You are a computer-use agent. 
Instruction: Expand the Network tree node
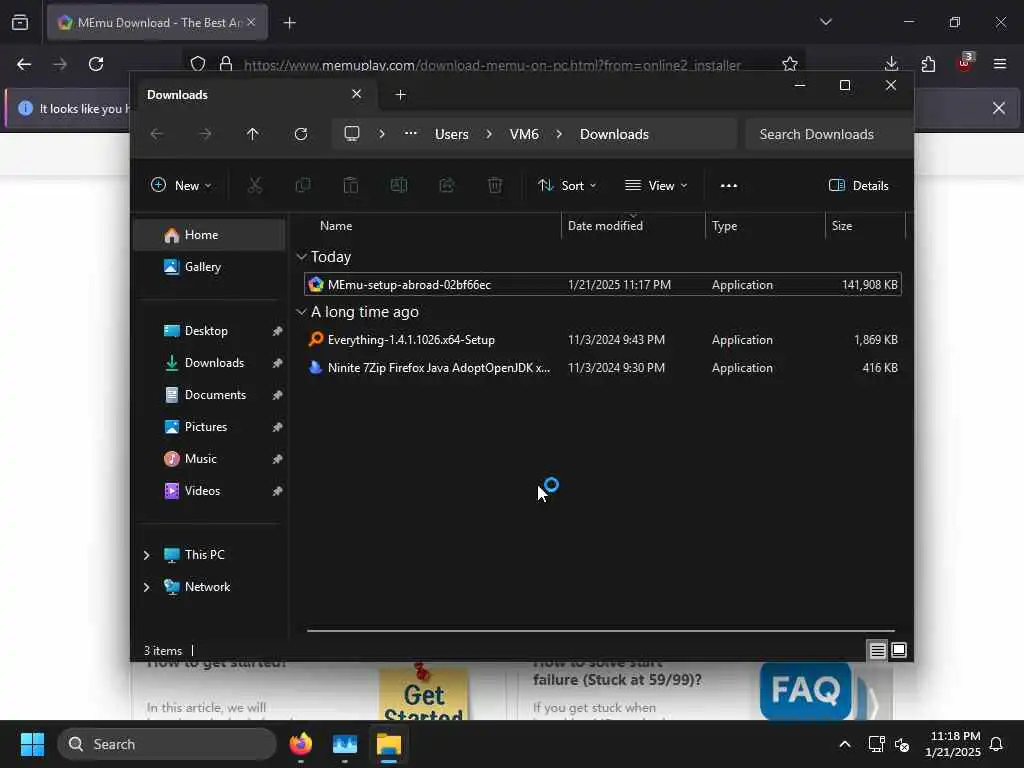[x=146, y=586]
